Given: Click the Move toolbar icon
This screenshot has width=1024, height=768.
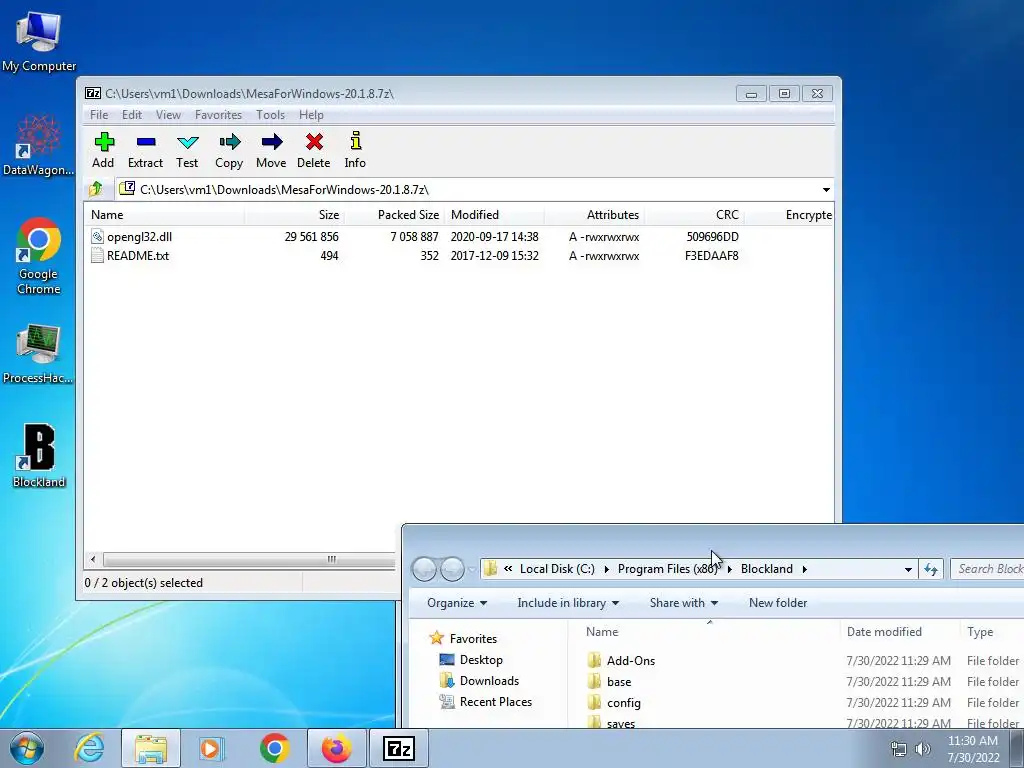Looking at the screenshot, I should [271, 150].
